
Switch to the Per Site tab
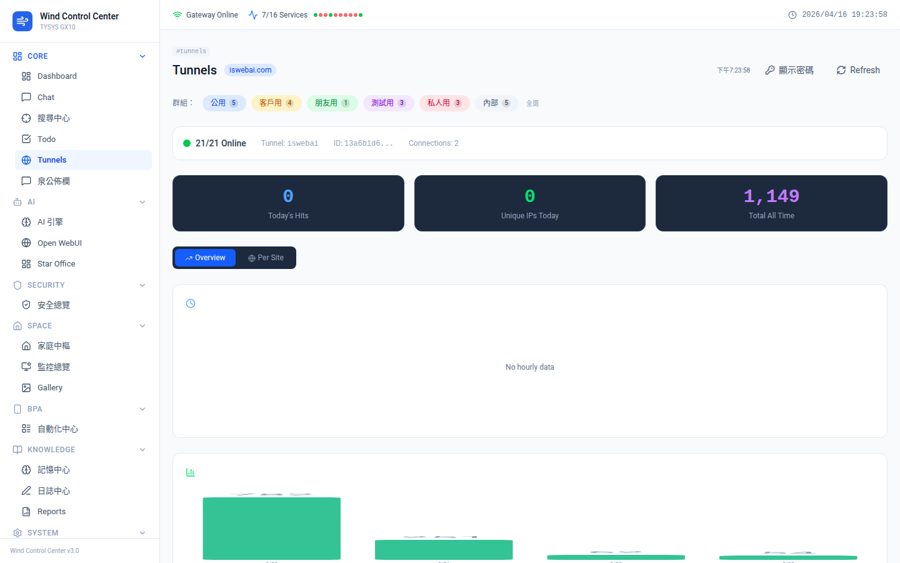266,258
